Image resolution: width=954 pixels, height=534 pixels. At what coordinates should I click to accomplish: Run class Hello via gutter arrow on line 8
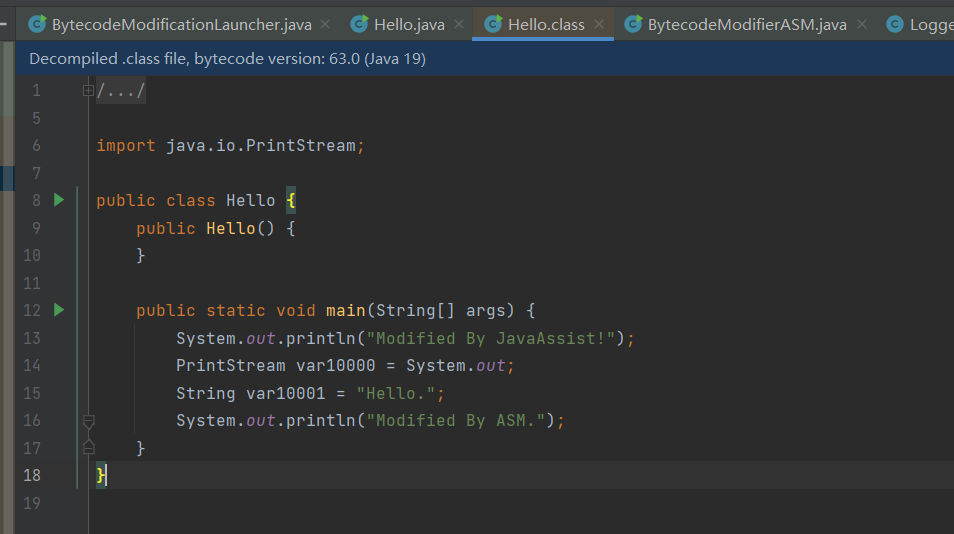pyautogui.click(x=59, y=200)
